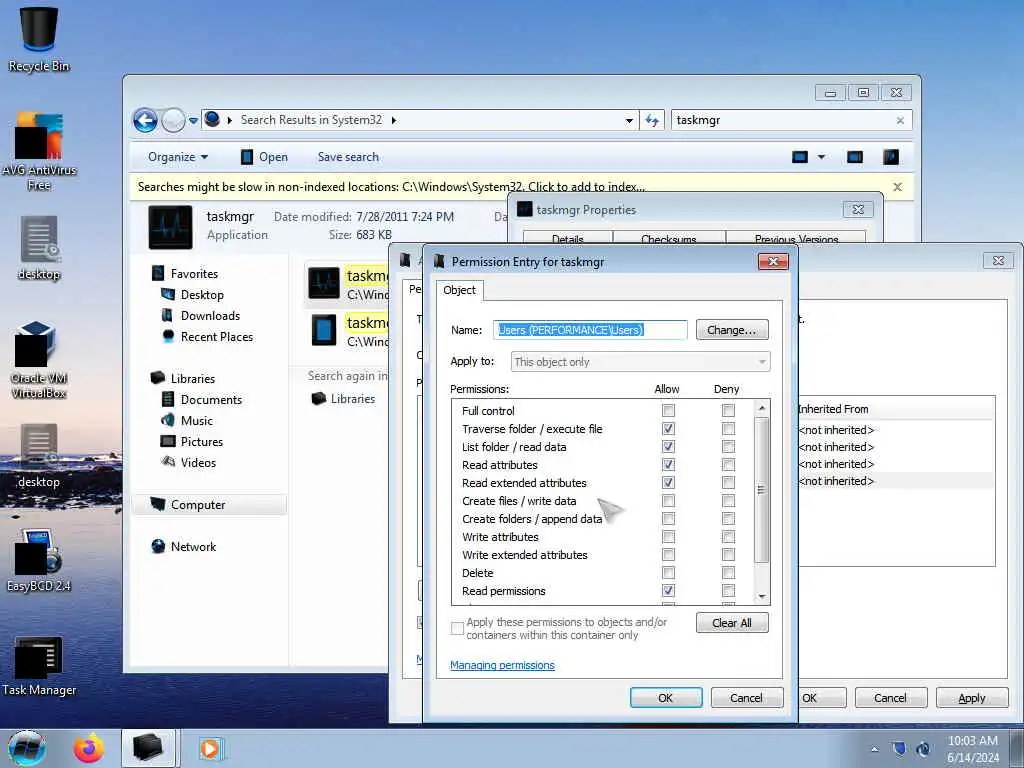Uncheck Allow for Read permissions

668,590
